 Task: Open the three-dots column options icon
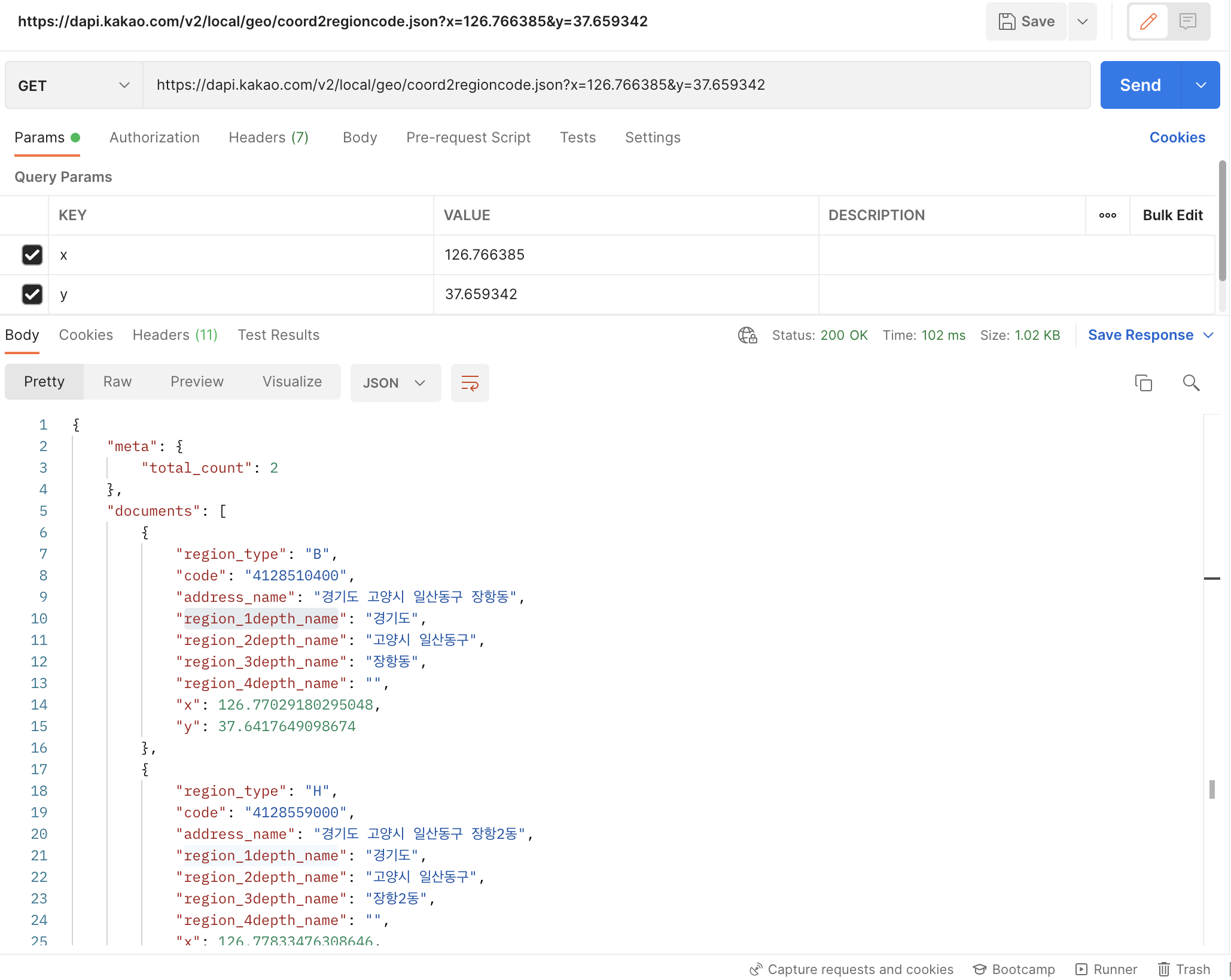(x=1107, y=215)
